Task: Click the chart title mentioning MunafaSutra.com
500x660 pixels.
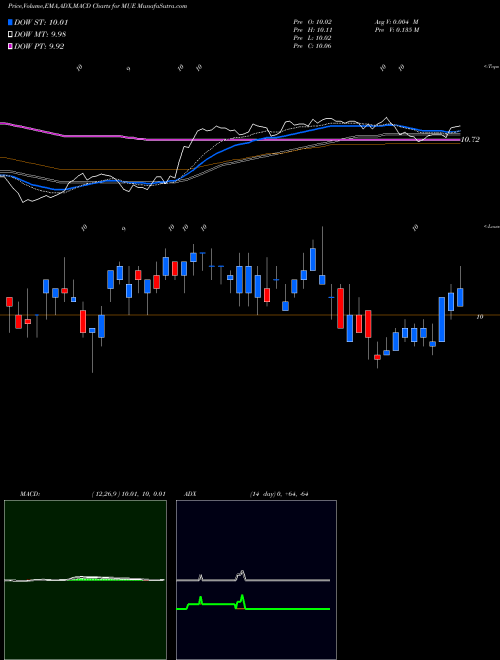Action: pyautogui.click(x=98, y=6)
